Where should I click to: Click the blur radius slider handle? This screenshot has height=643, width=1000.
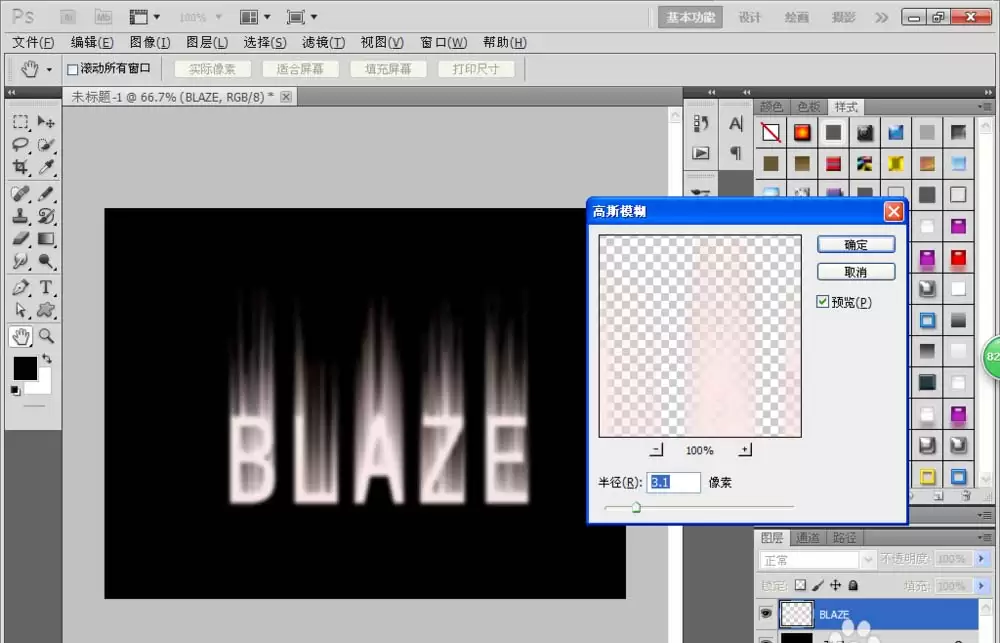coord(636,508)
